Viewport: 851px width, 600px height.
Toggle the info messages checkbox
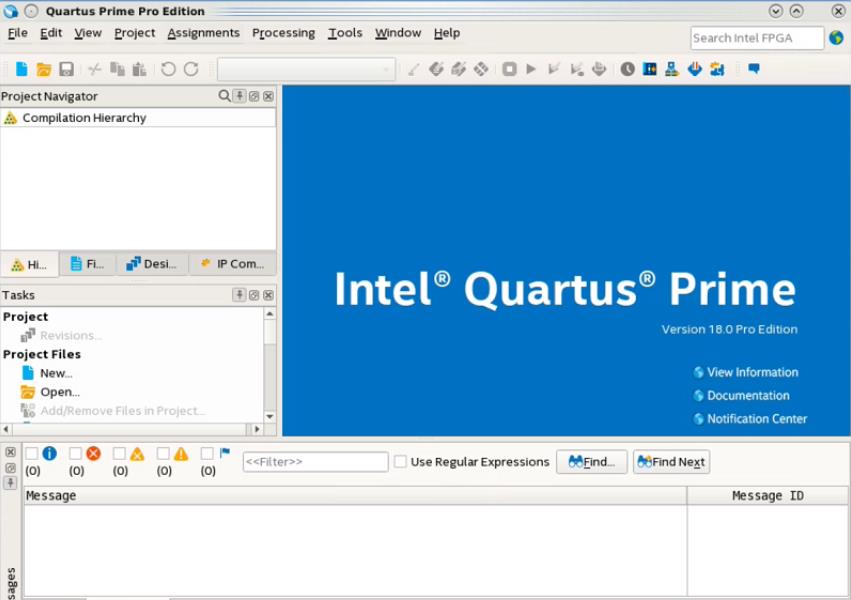[32, 453]
